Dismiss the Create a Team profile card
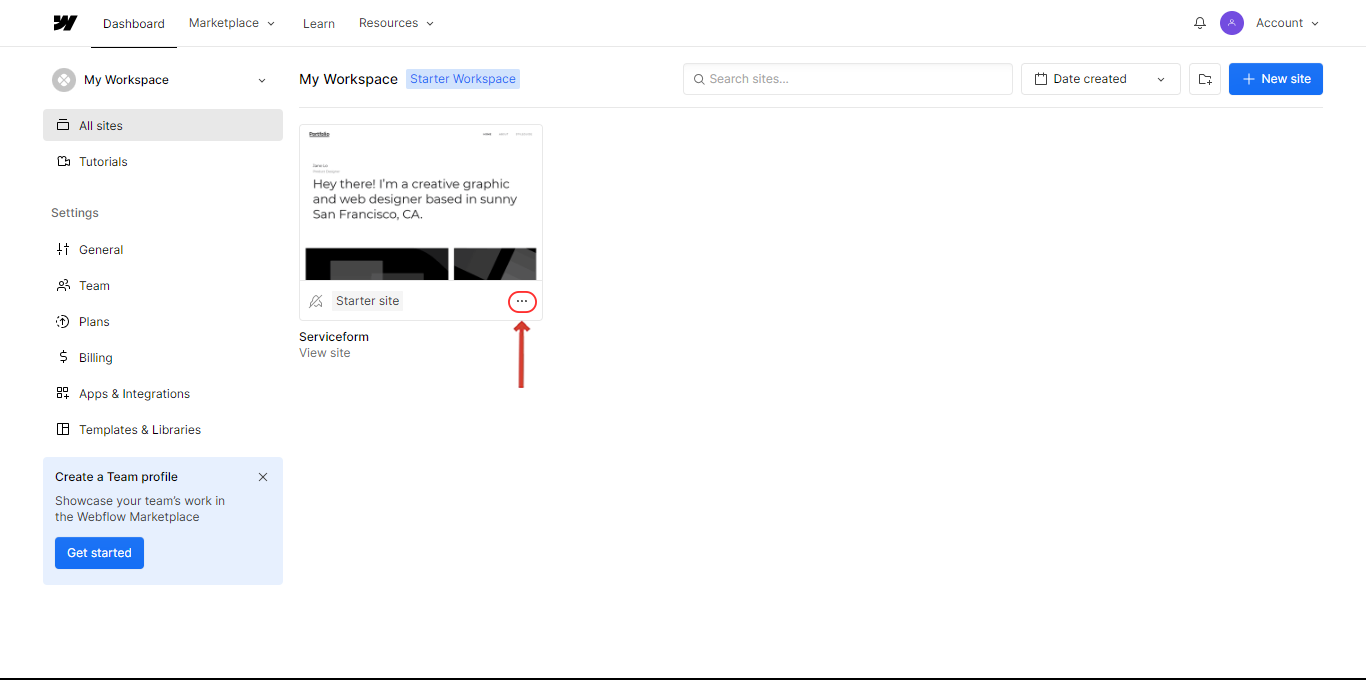This screenshot has height=680, width=1366. 263,477
